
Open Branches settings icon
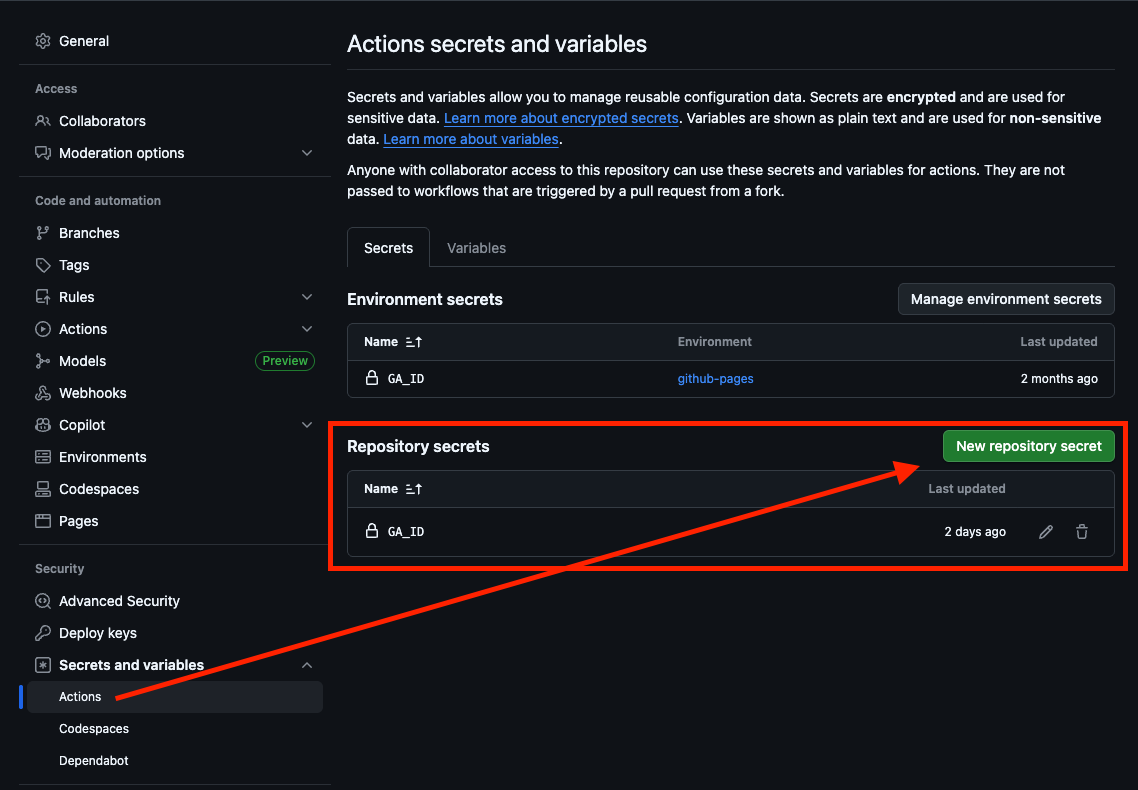click(x=43, y=233)
